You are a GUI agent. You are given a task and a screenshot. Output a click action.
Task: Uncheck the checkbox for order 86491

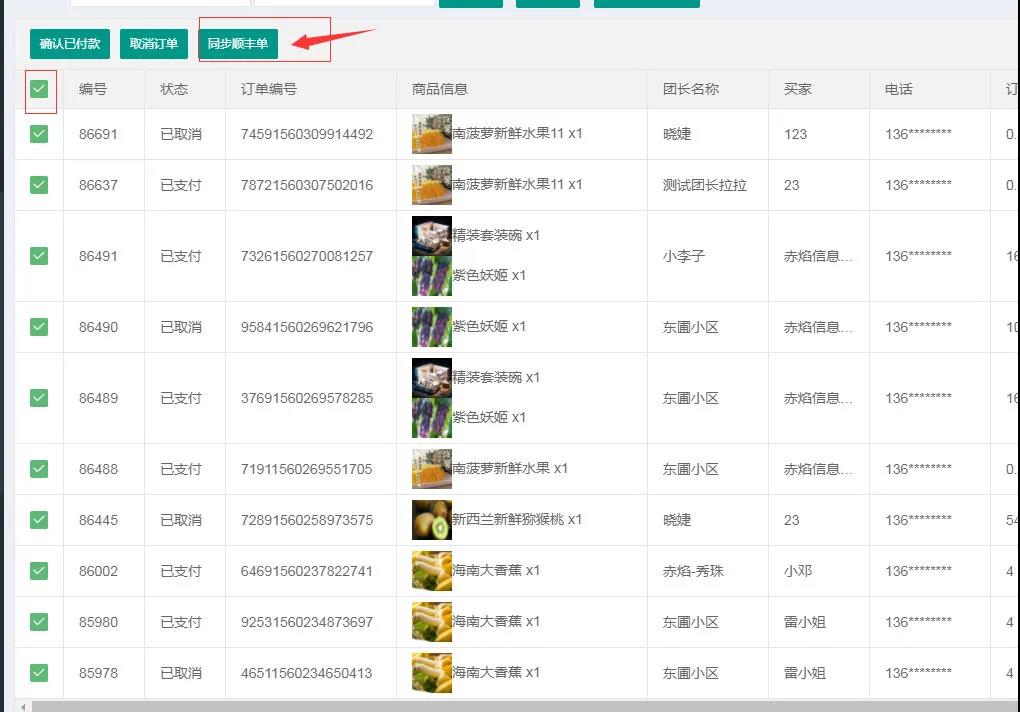pos(39,256)
